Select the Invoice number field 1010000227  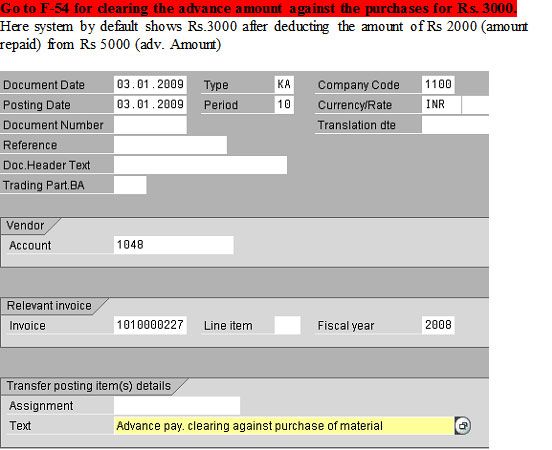click(150, 325)
